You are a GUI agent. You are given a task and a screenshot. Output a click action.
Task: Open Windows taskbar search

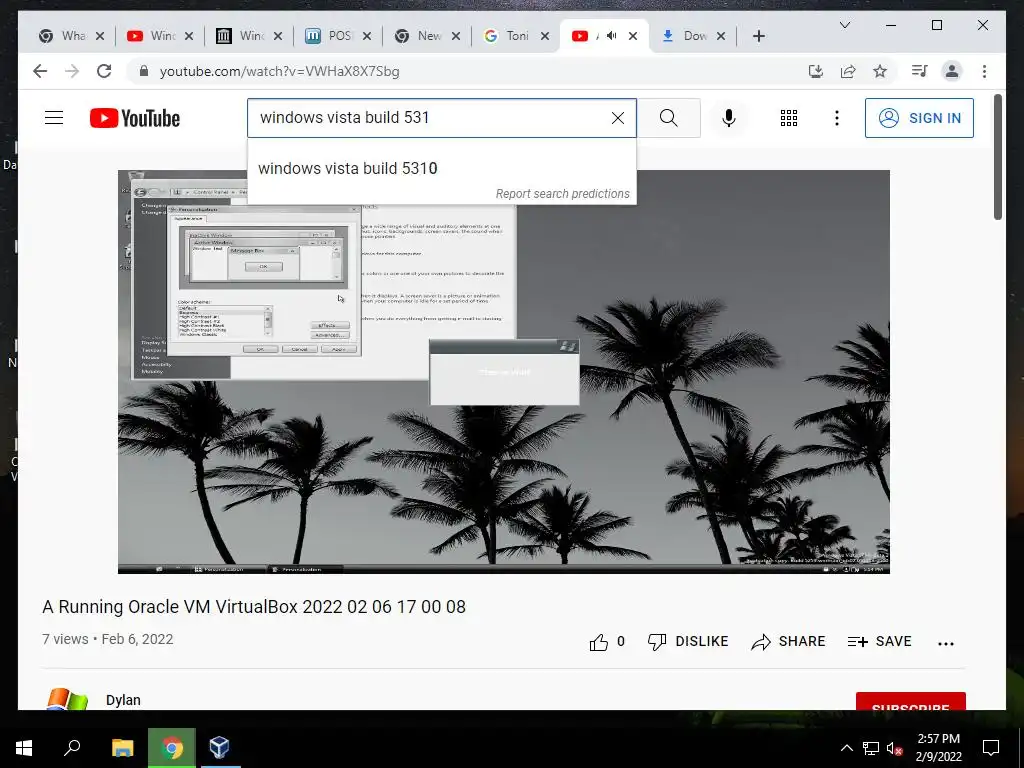[x=72, y=748]
